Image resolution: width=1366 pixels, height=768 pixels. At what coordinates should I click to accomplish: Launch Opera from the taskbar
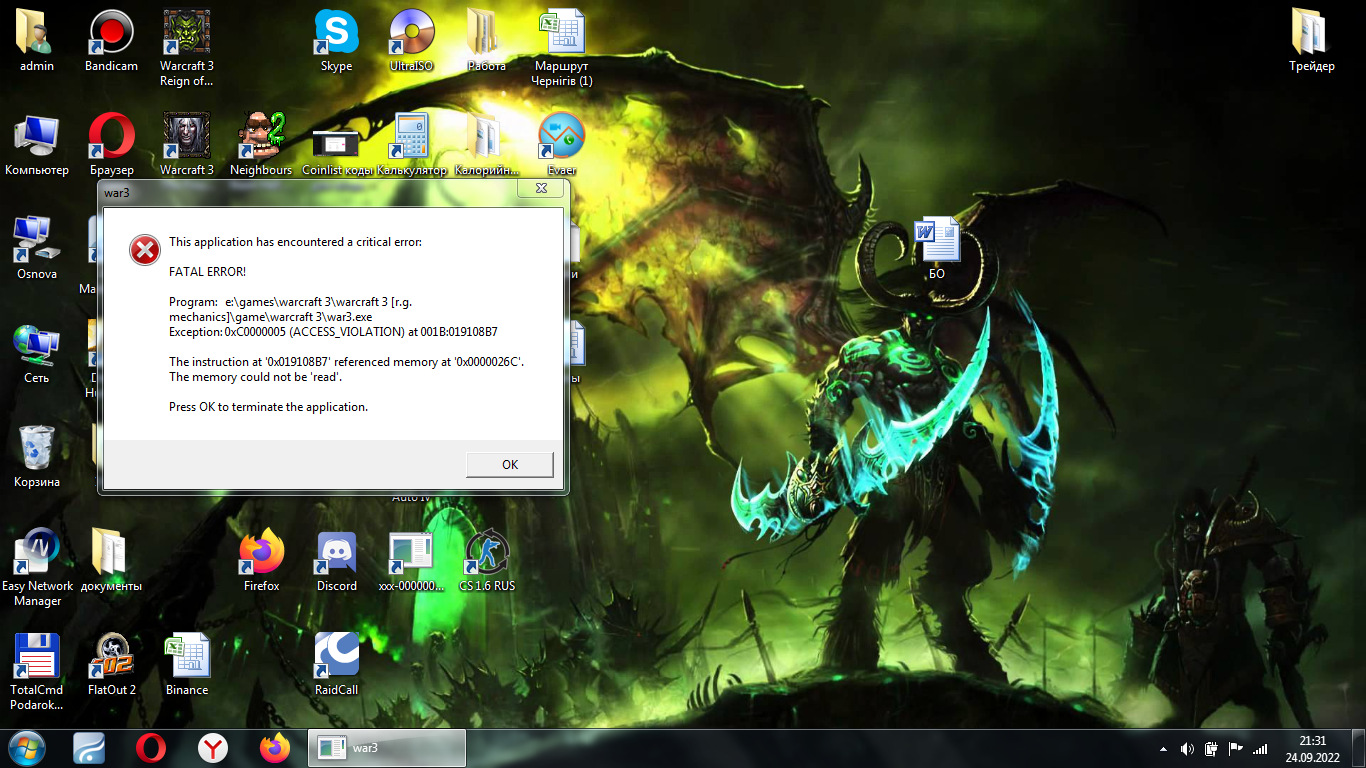[151, 748]
